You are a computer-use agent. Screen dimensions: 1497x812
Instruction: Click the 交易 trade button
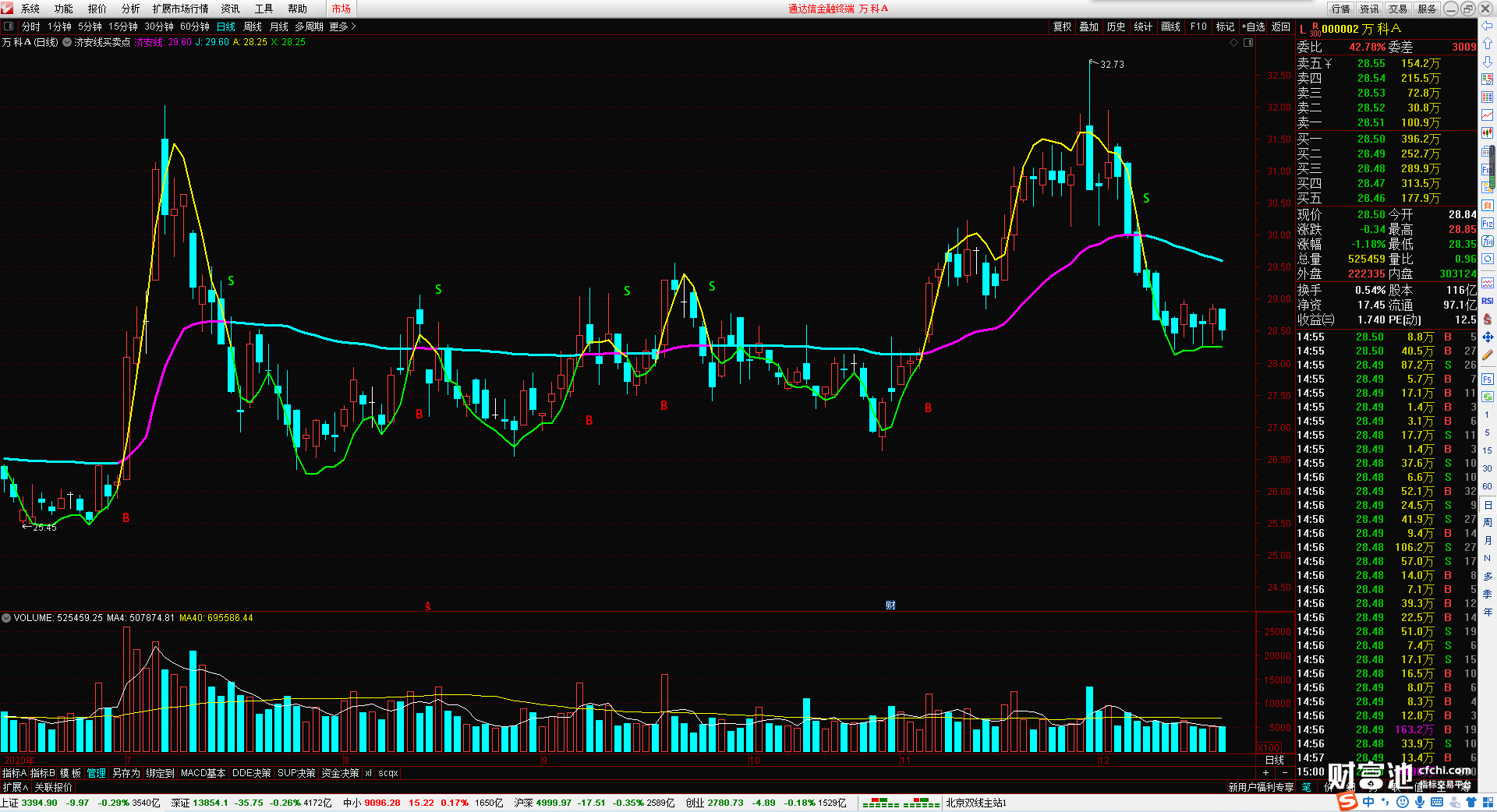[x=1398, y=9]
